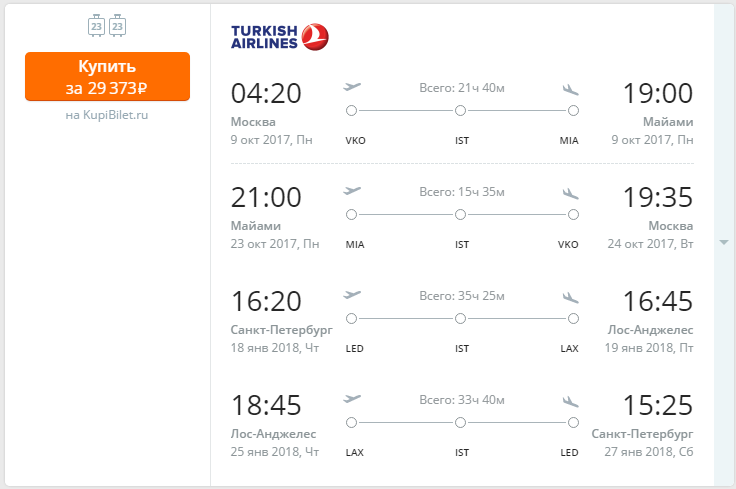Click the first 23 kg baggage icon
Screen dimensions: 736x489
tap(96, 26)
